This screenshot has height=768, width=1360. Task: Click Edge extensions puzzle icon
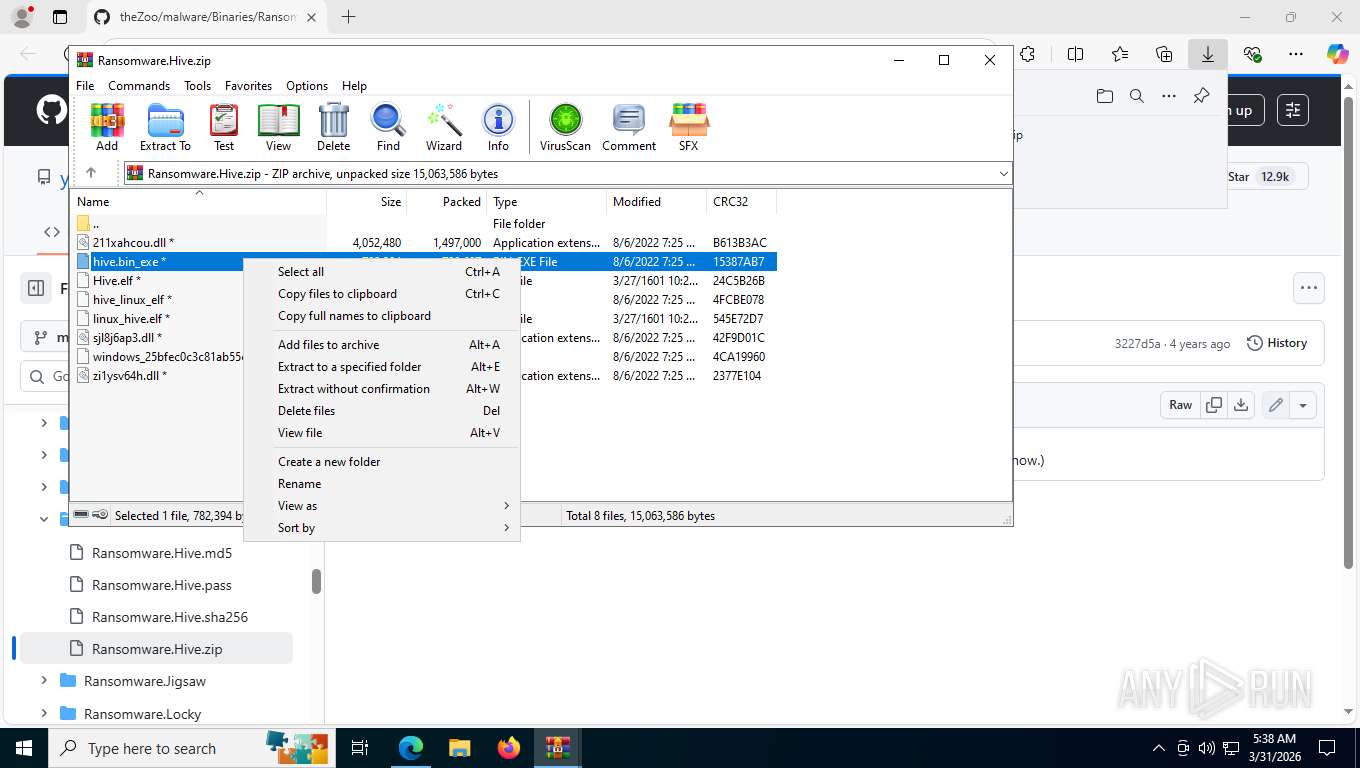point(1028,55)
